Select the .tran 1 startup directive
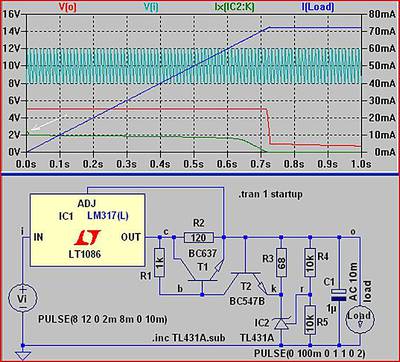Viewport: 400px width, 362px height. point(270,194)
